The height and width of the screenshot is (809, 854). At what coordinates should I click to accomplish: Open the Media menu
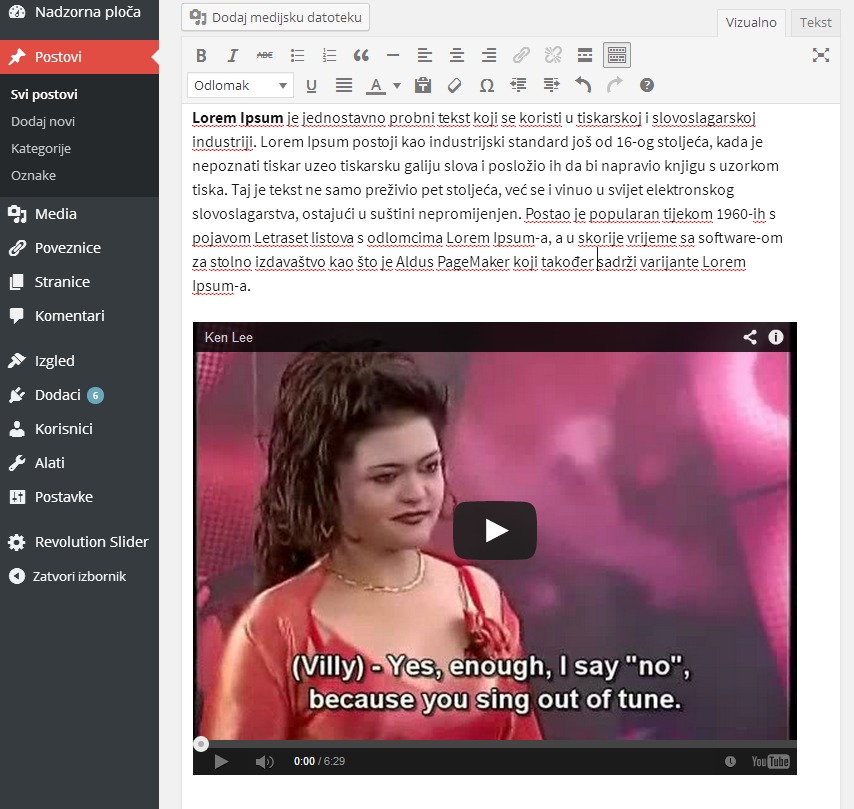[80, 214]
